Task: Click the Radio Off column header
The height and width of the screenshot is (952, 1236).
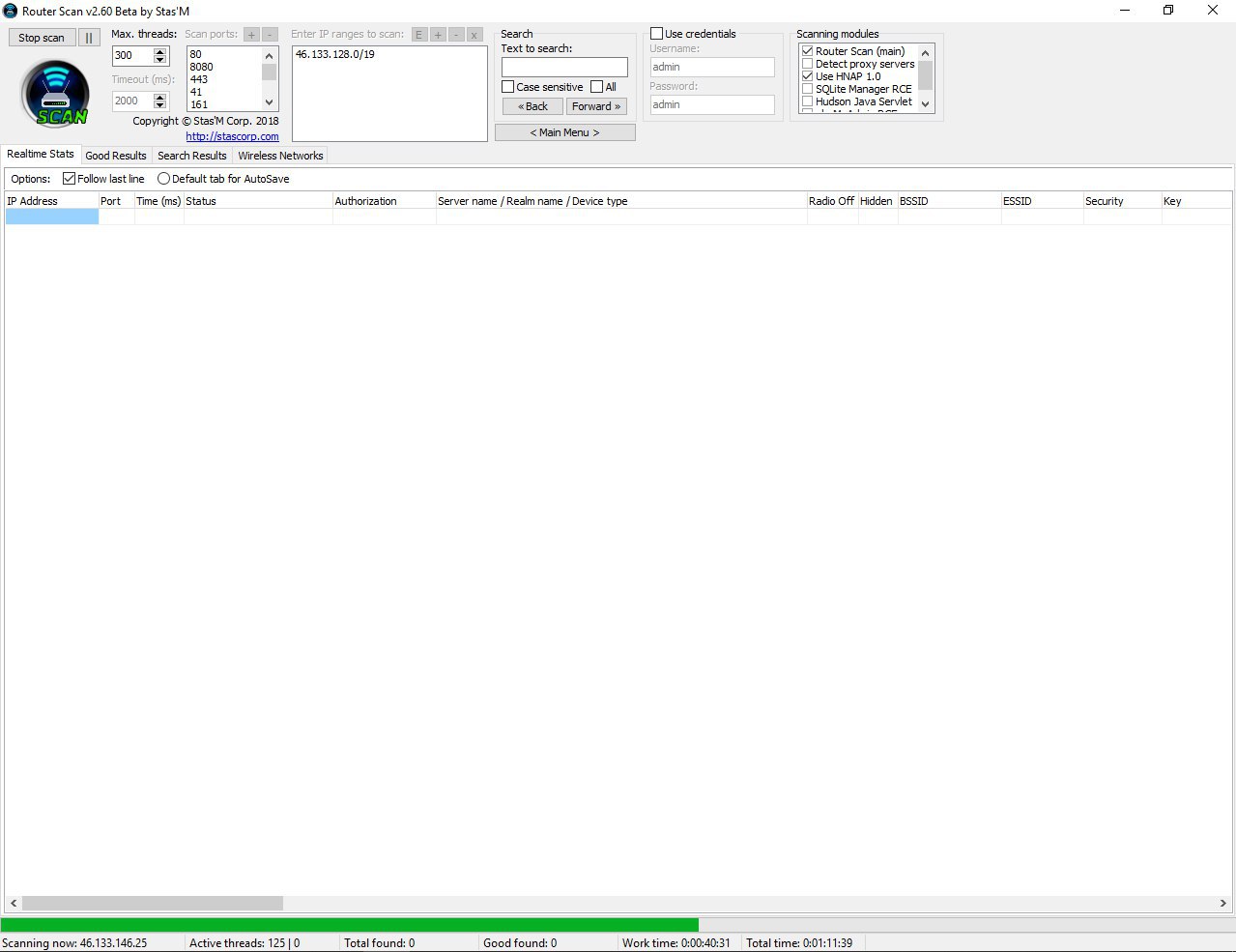Action: pyautogui.click(x=832, y=201)
